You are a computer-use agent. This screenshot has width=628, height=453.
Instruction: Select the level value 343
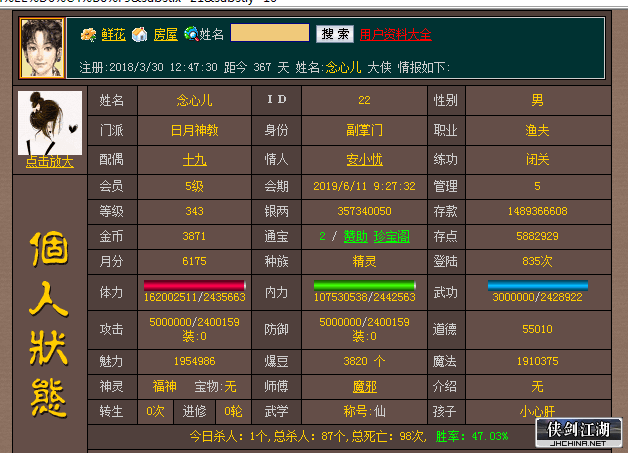194,211
